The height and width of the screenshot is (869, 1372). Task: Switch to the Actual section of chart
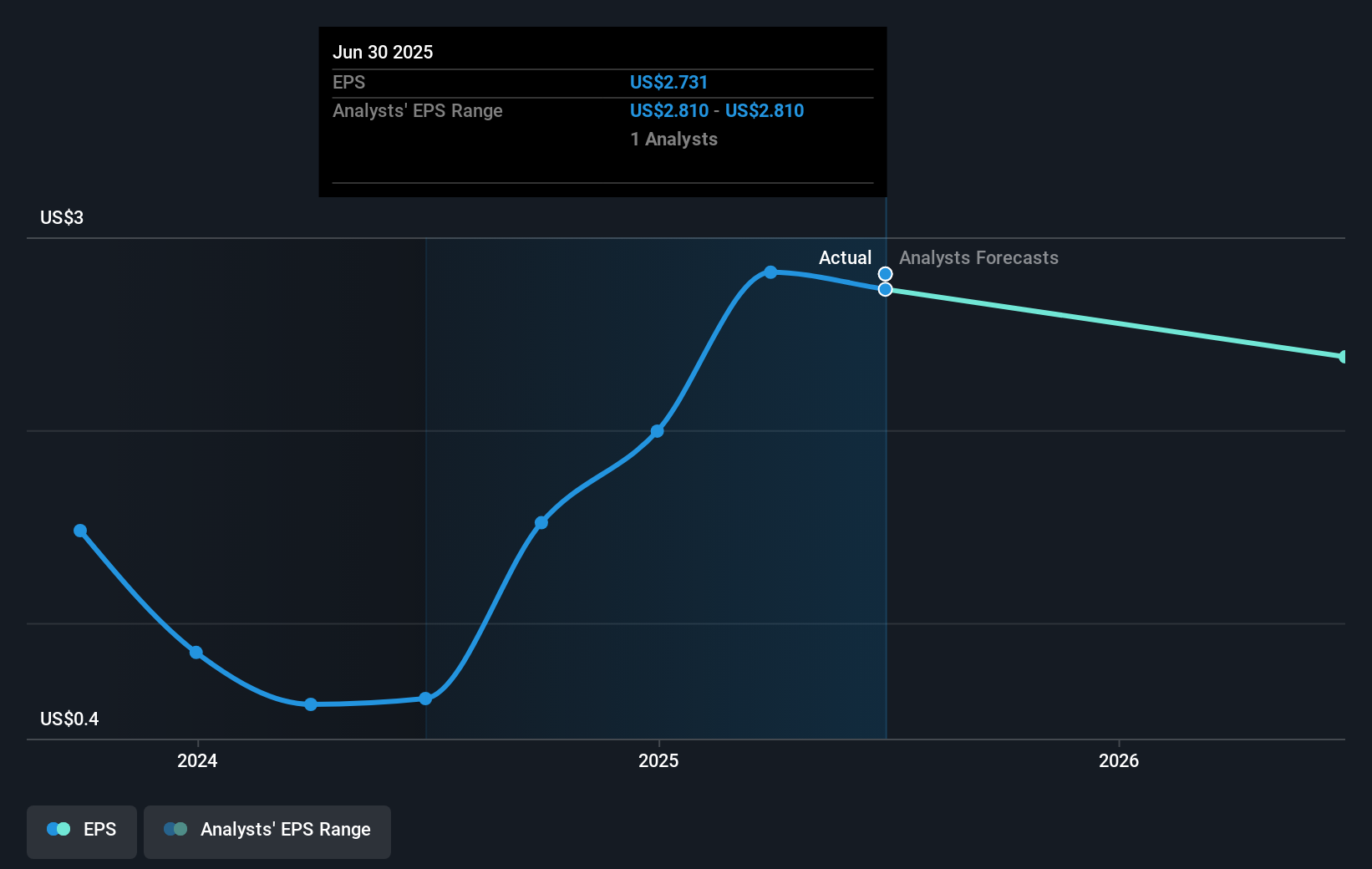coord(845,257)
